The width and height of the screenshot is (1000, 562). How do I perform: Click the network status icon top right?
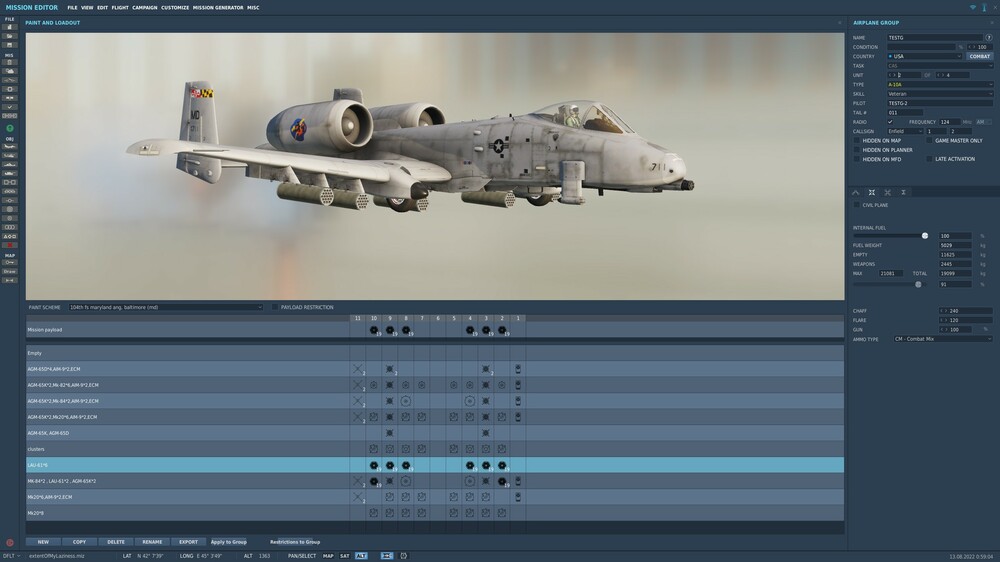[973, 8]
